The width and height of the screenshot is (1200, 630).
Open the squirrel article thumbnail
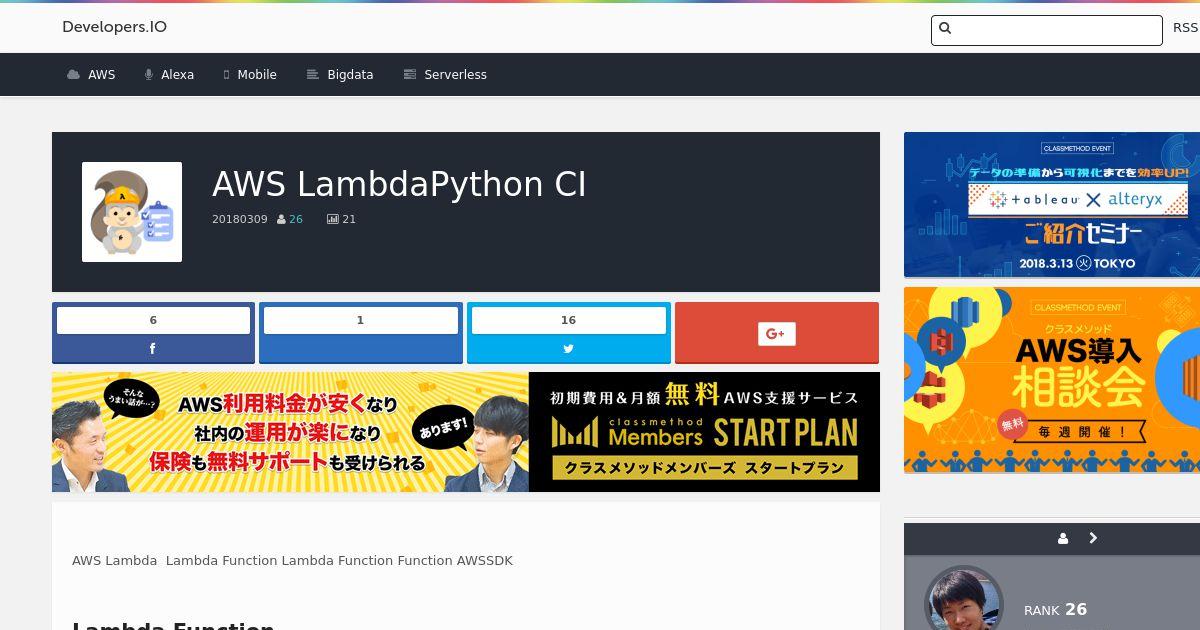[132, 212]
